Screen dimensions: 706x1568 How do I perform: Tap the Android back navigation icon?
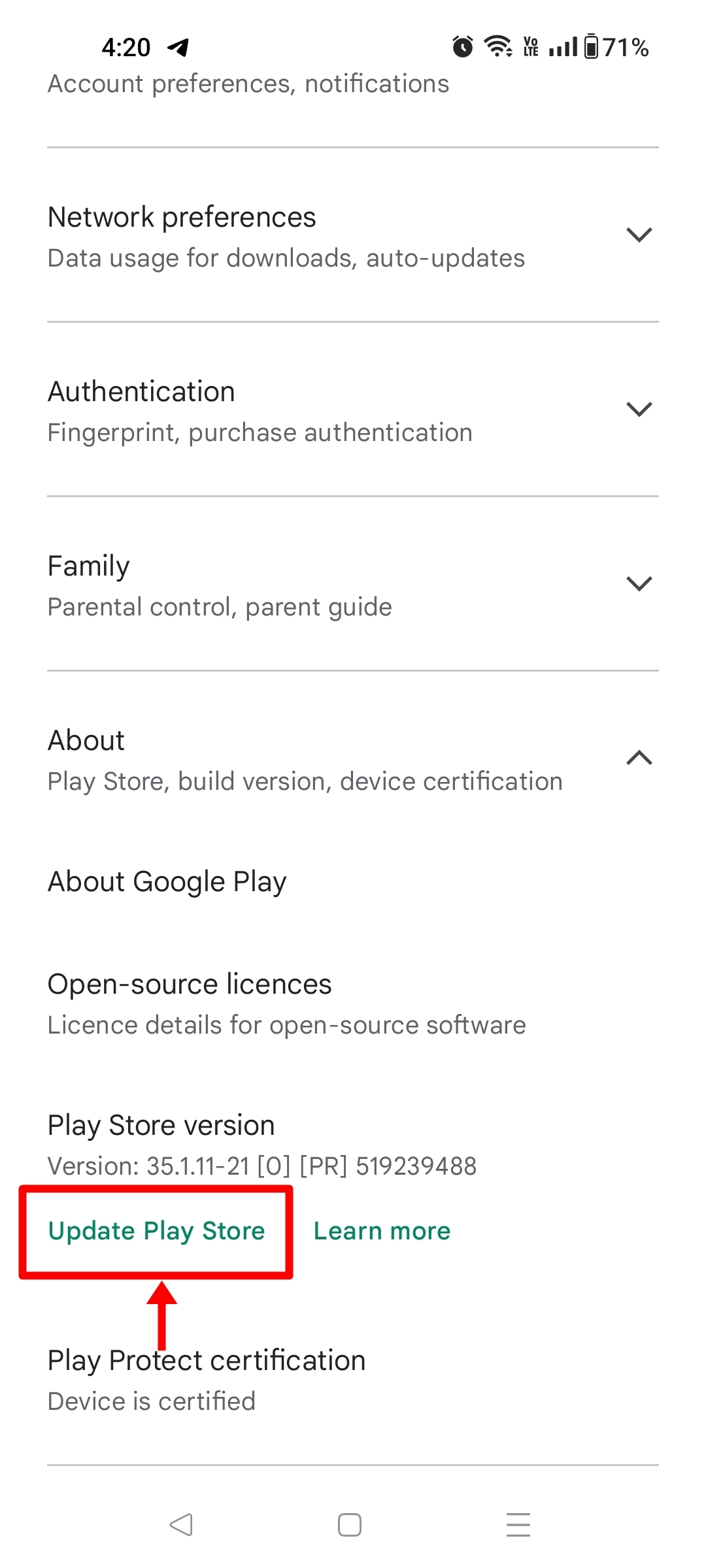click(181, 1525)
